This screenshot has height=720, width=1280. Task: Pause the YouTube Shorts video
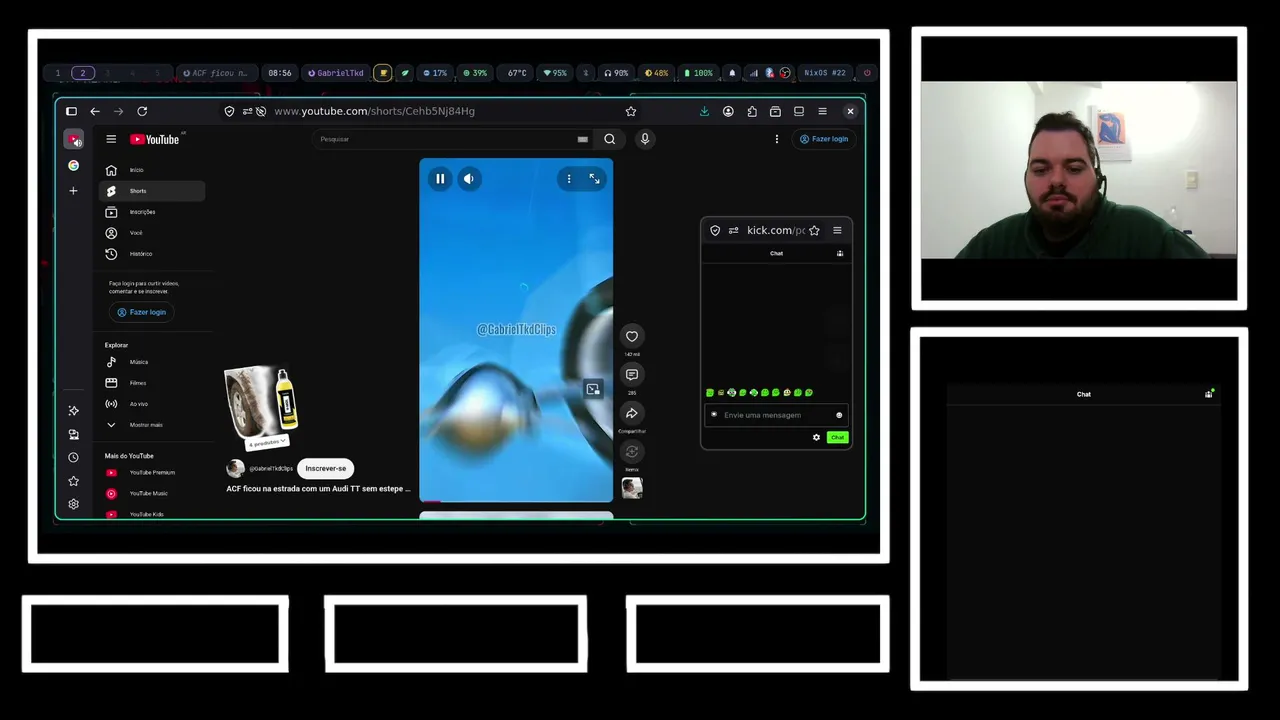440,179
